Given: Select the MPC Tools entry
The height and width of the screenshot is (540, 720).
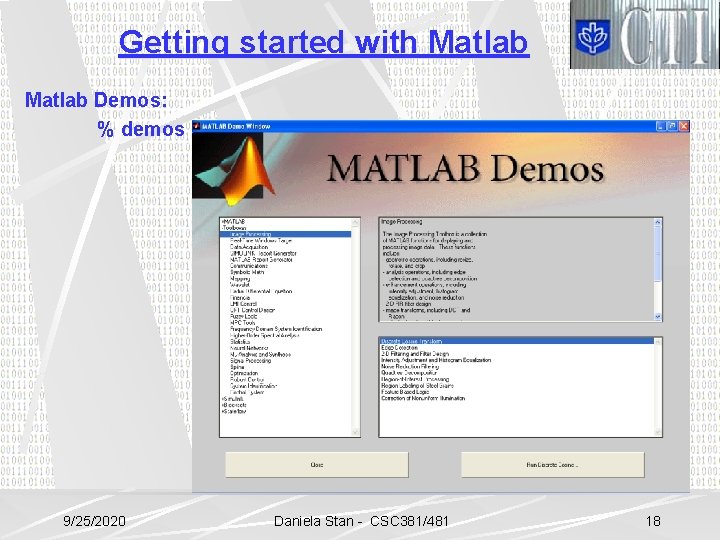Looking at the screenshot, I should [242, 323].
